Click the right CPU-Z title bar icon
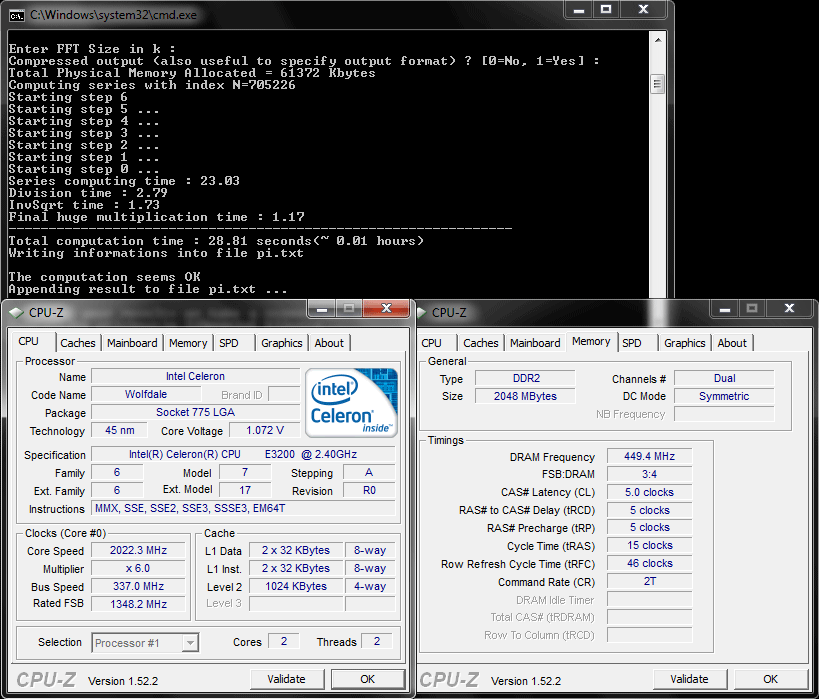 pos(422,313)
